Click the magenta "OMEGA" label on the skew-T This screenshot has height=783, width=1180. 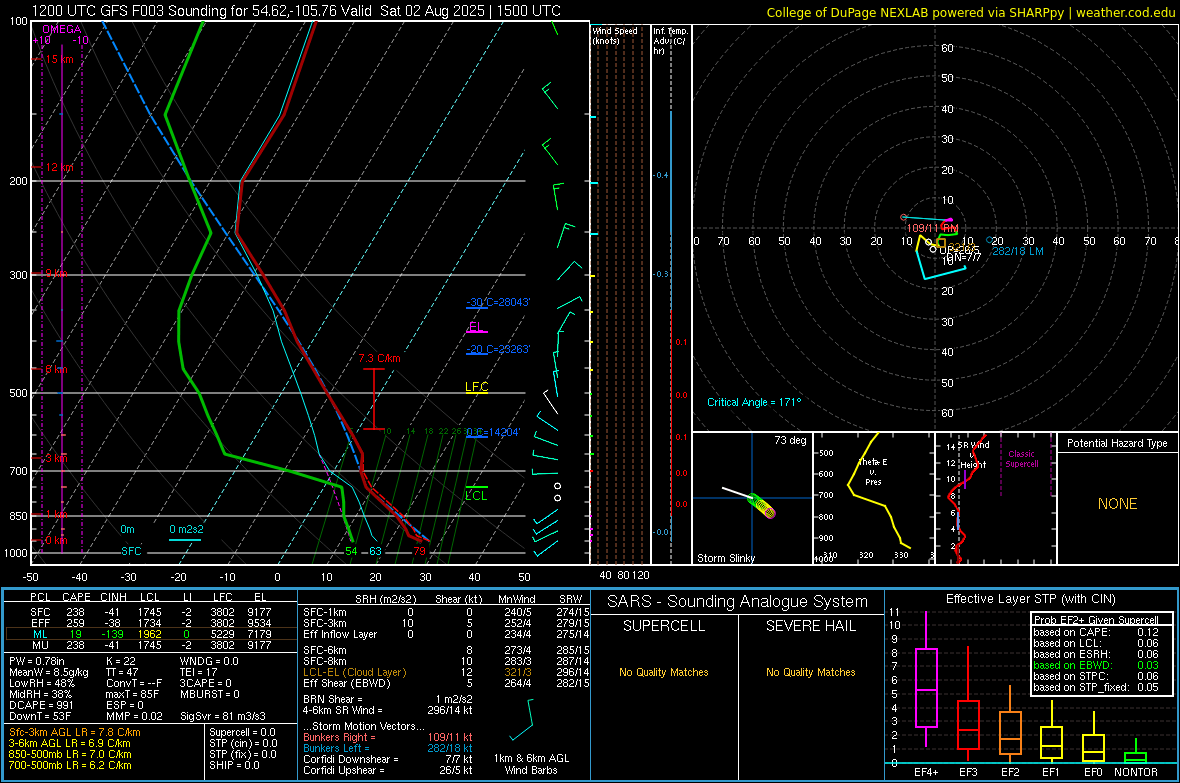(x=62, y=29)
